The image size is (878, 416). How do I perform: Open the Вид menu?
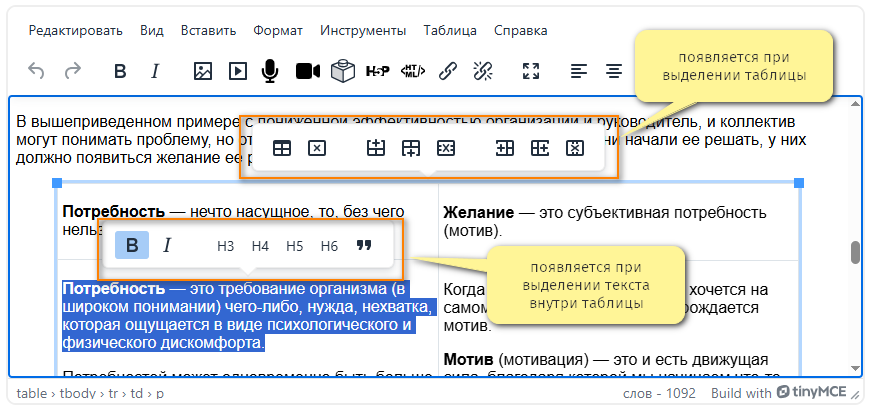(152, 30)
